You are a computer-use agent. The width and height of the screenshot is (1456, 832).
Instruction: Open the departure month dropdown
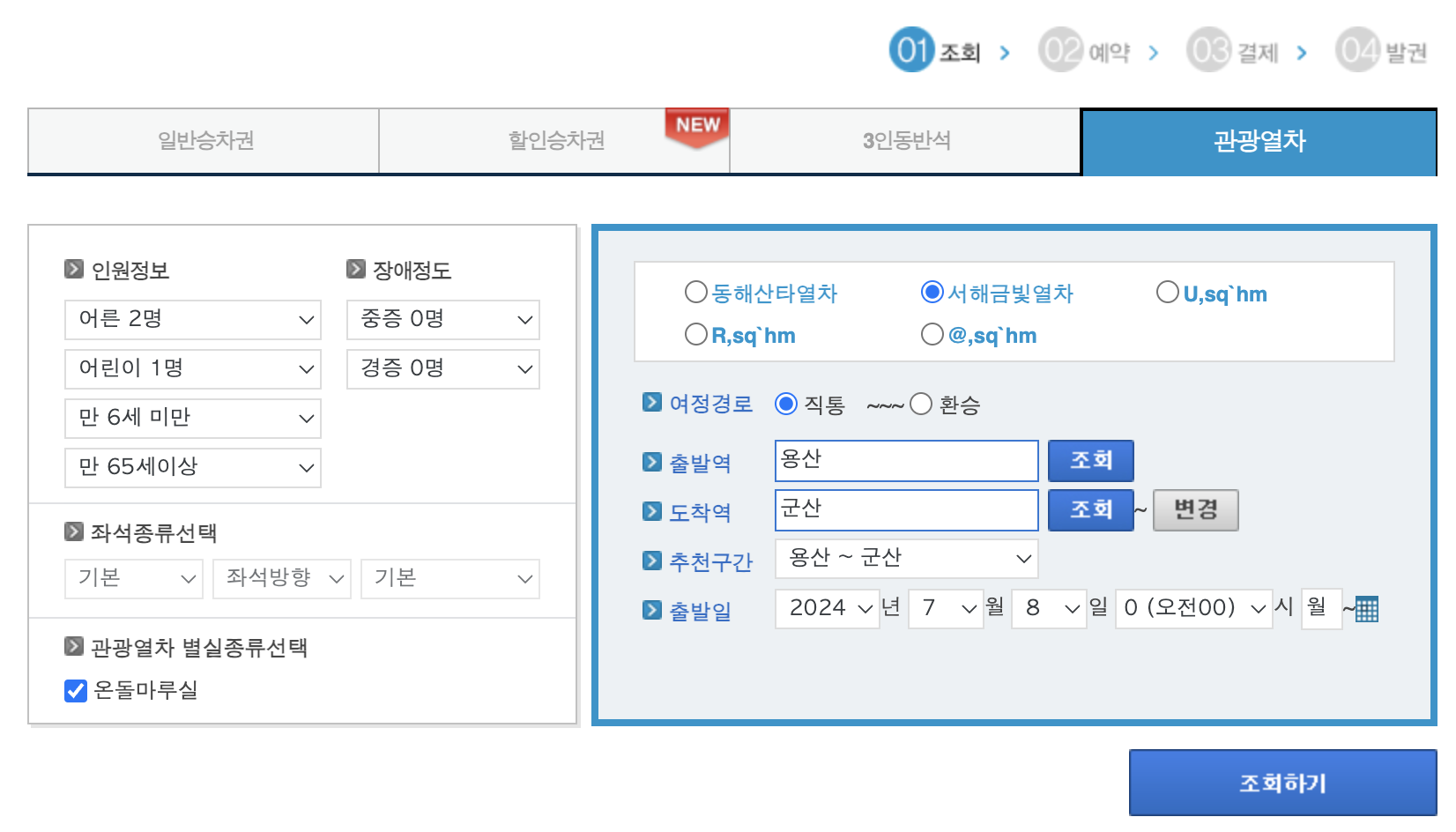[946, 608]
